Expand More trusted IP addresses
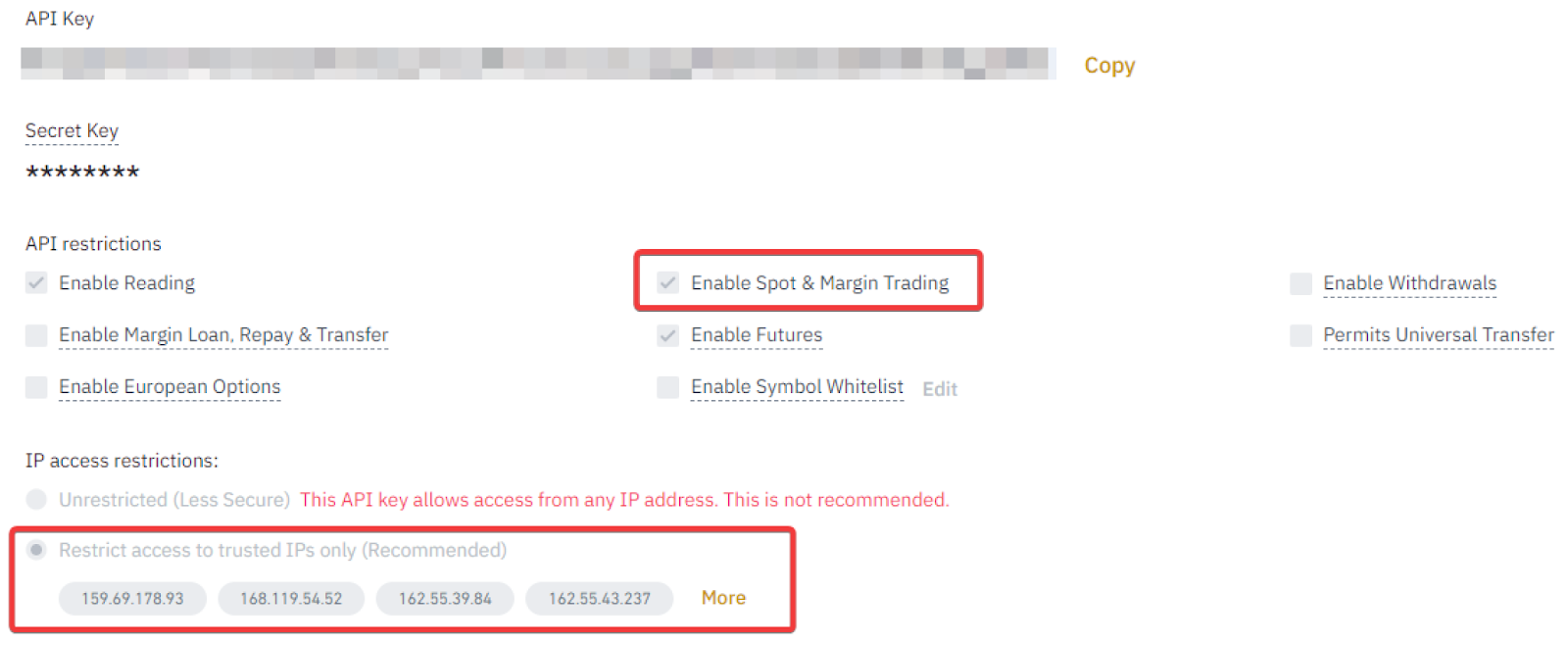 (723, 598)
